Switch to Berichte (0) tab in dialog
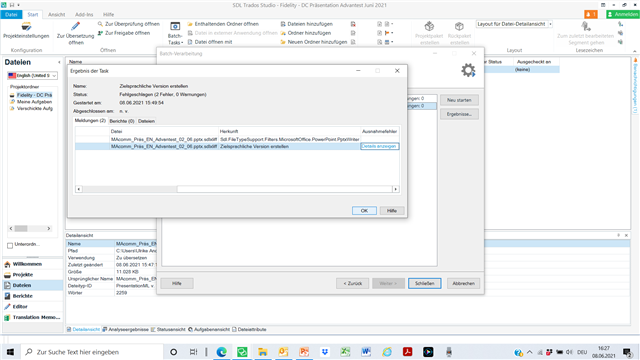Screen dimensions: 640x360 click(x=122, y=121)
